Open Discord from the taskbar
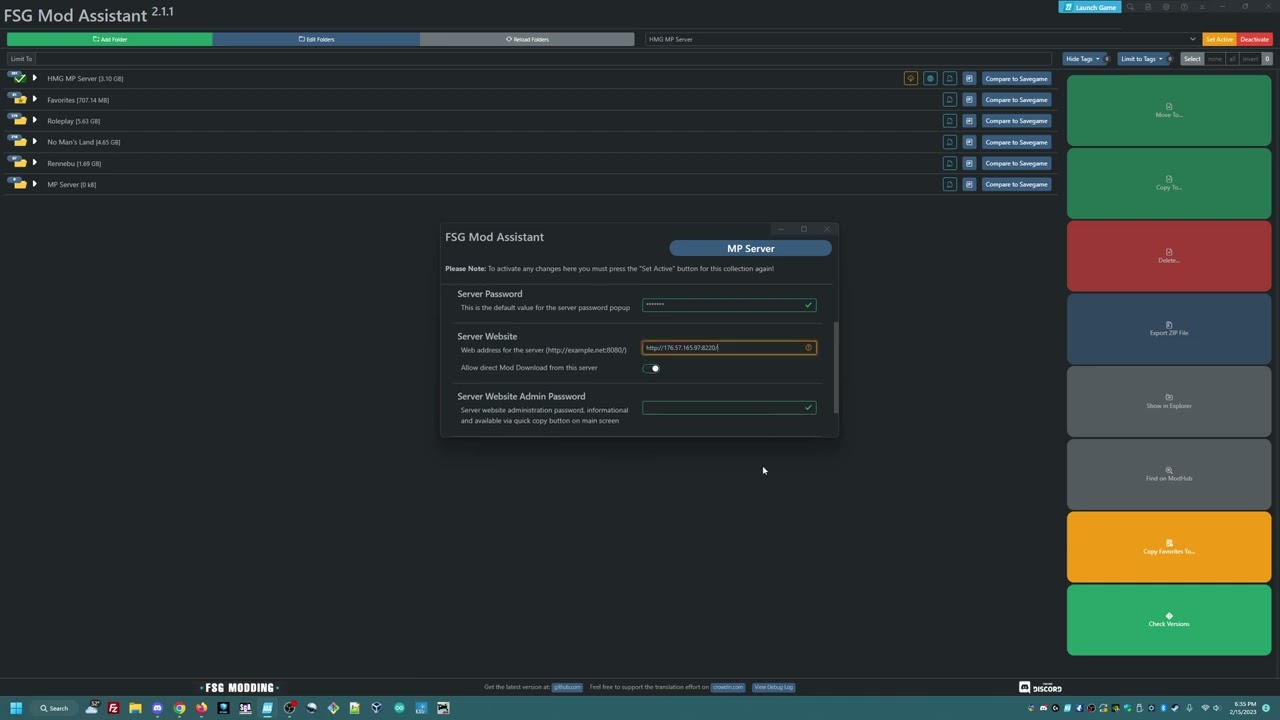 point(157,708)
